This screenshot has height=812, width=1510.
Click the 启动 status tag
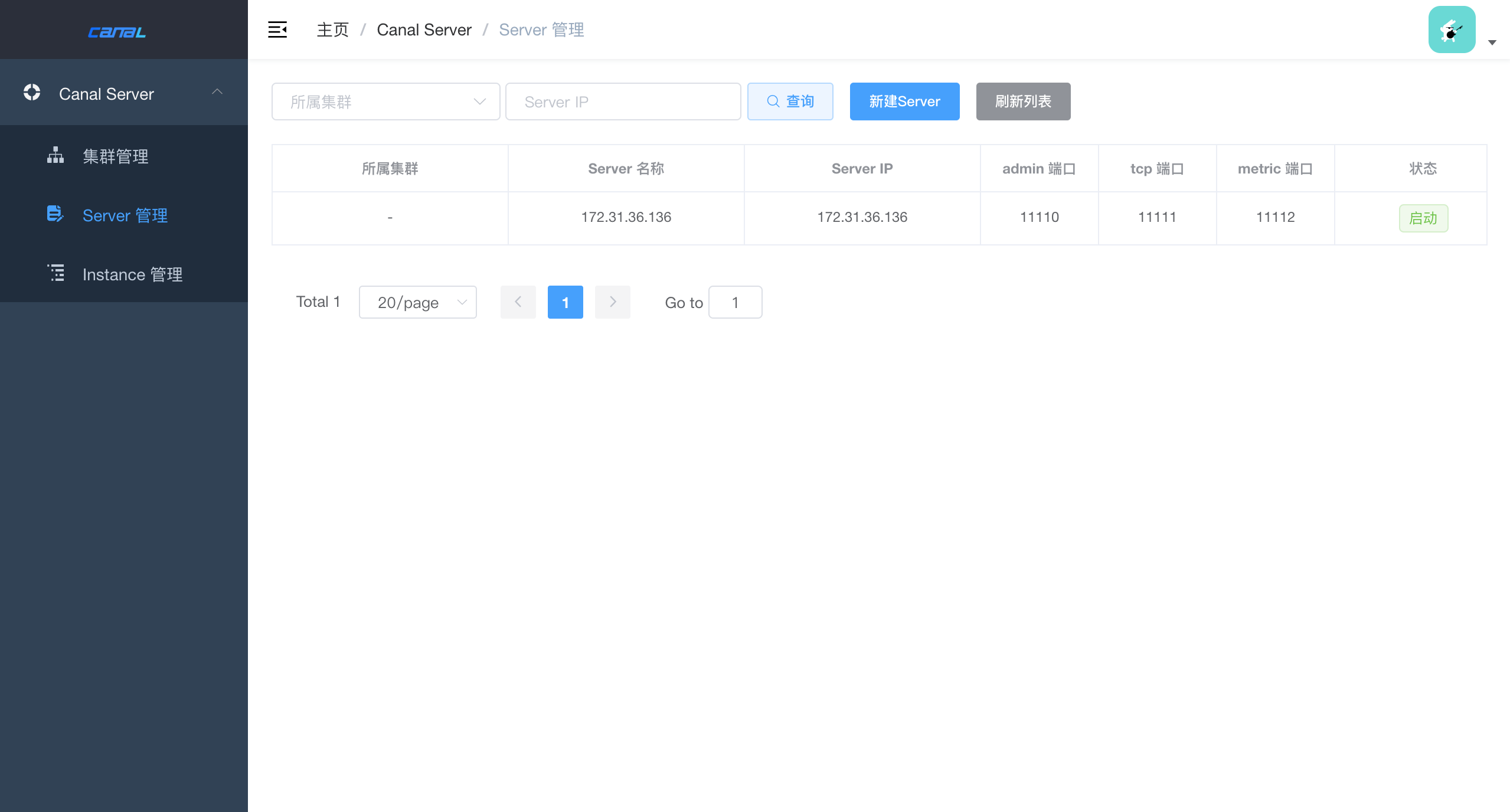click(x=1423, y=218)
